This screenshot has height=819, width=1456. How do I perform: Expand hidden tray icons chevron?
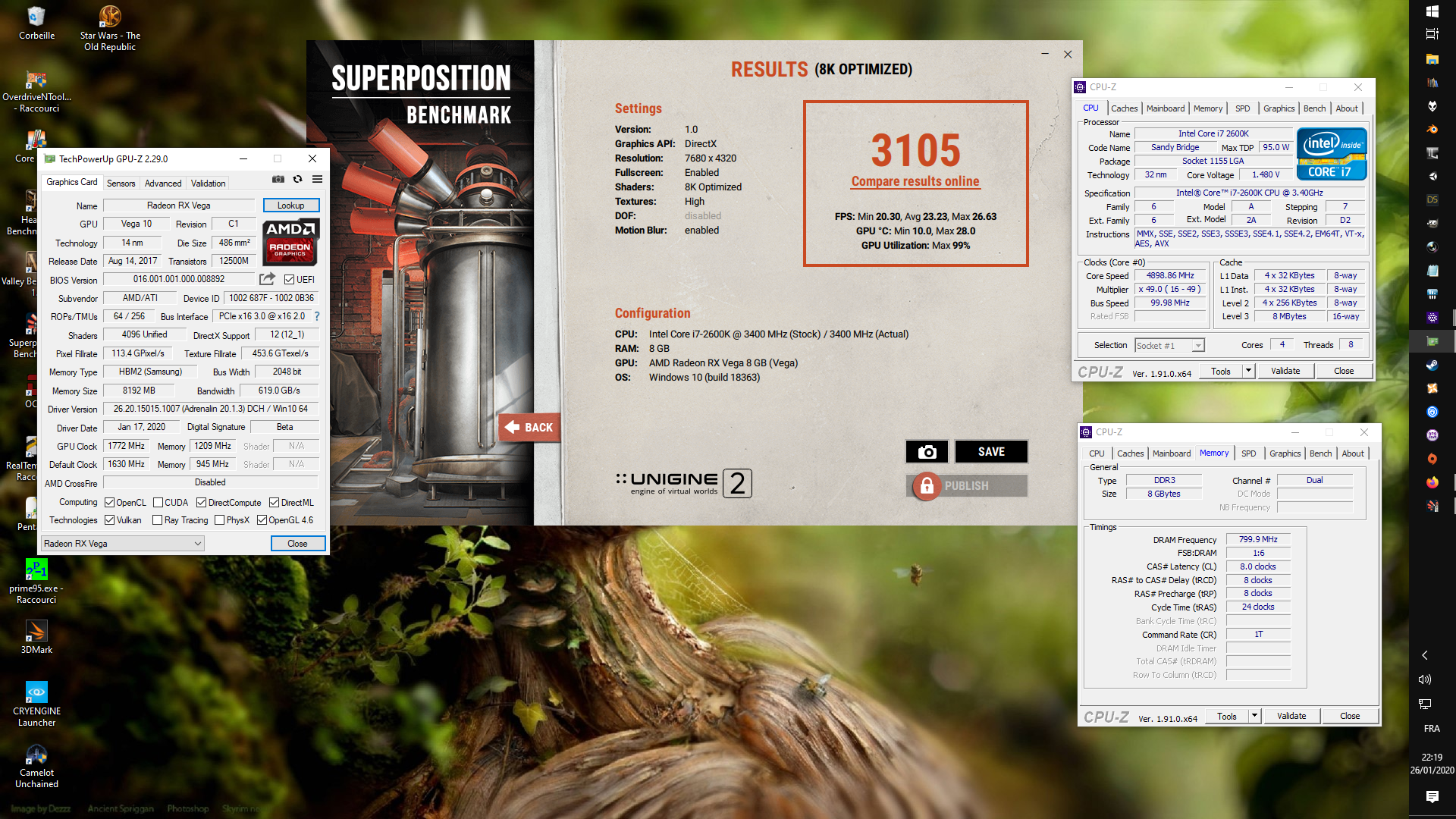coord(1425,654)
